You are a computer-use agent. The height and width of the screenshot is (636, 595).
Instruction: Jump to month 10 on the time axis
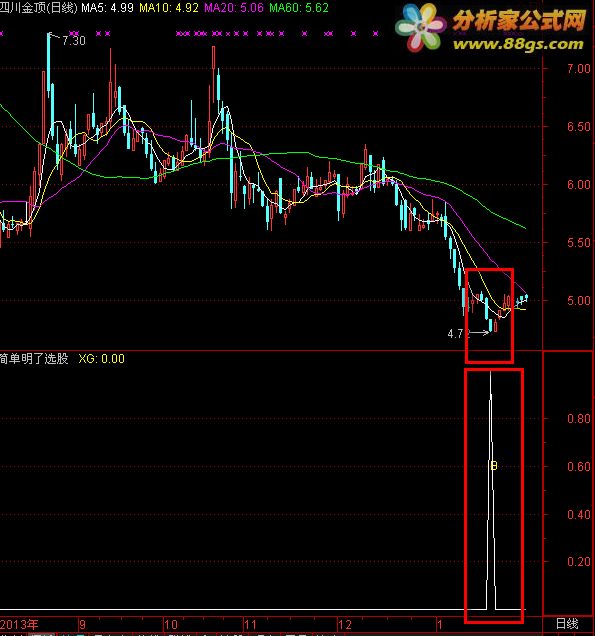[170, 624]
